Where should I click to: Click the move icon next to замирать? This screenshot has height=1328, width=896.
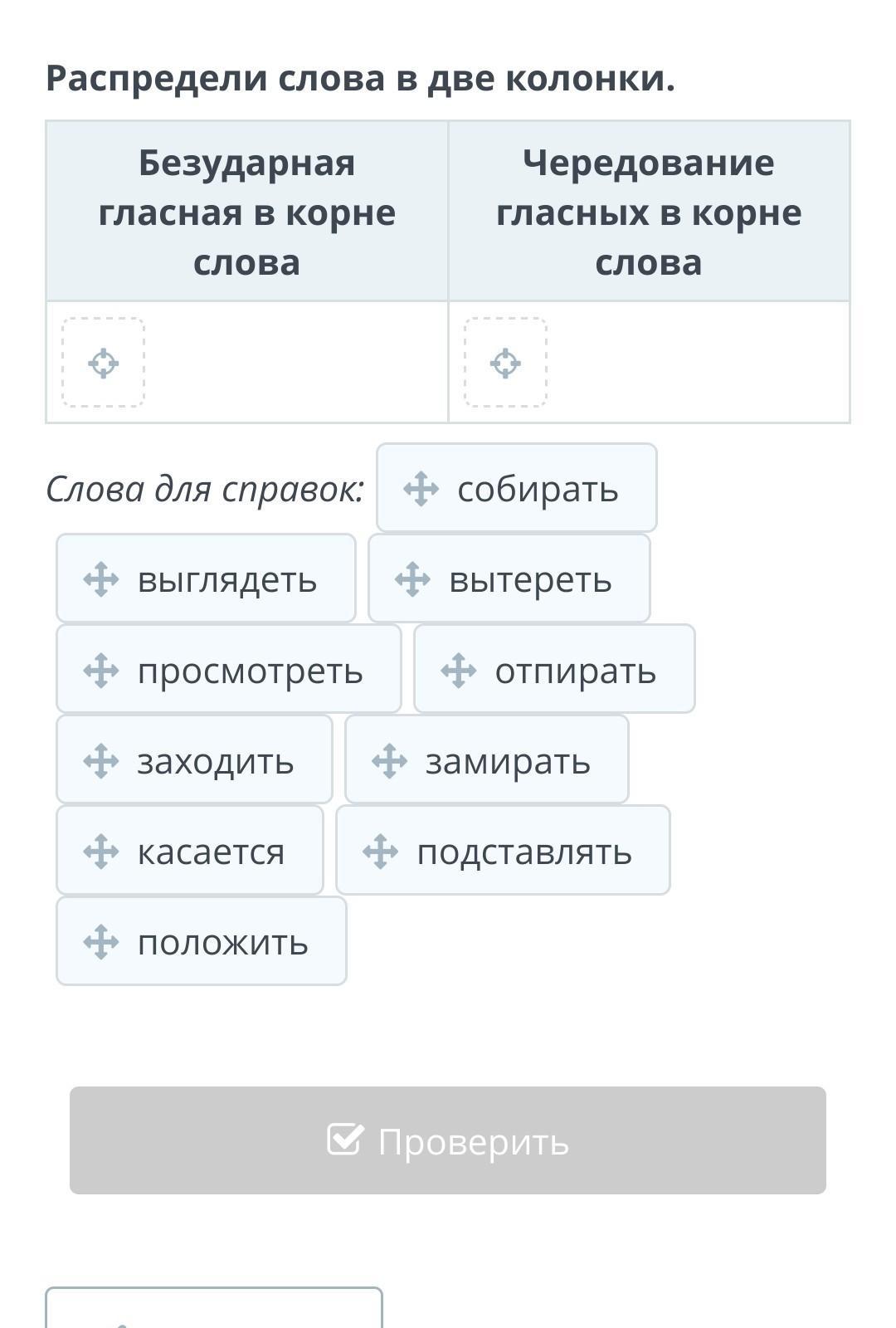pyautogui.click(x=389, y=761)
